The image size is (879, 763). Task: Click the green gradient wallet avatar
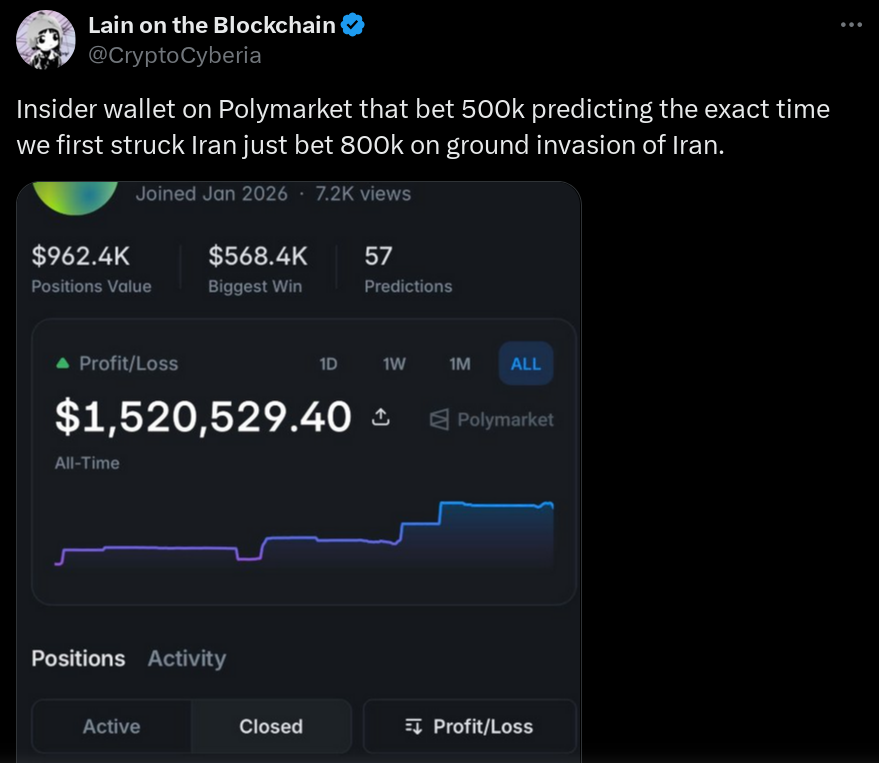point(75,197)
